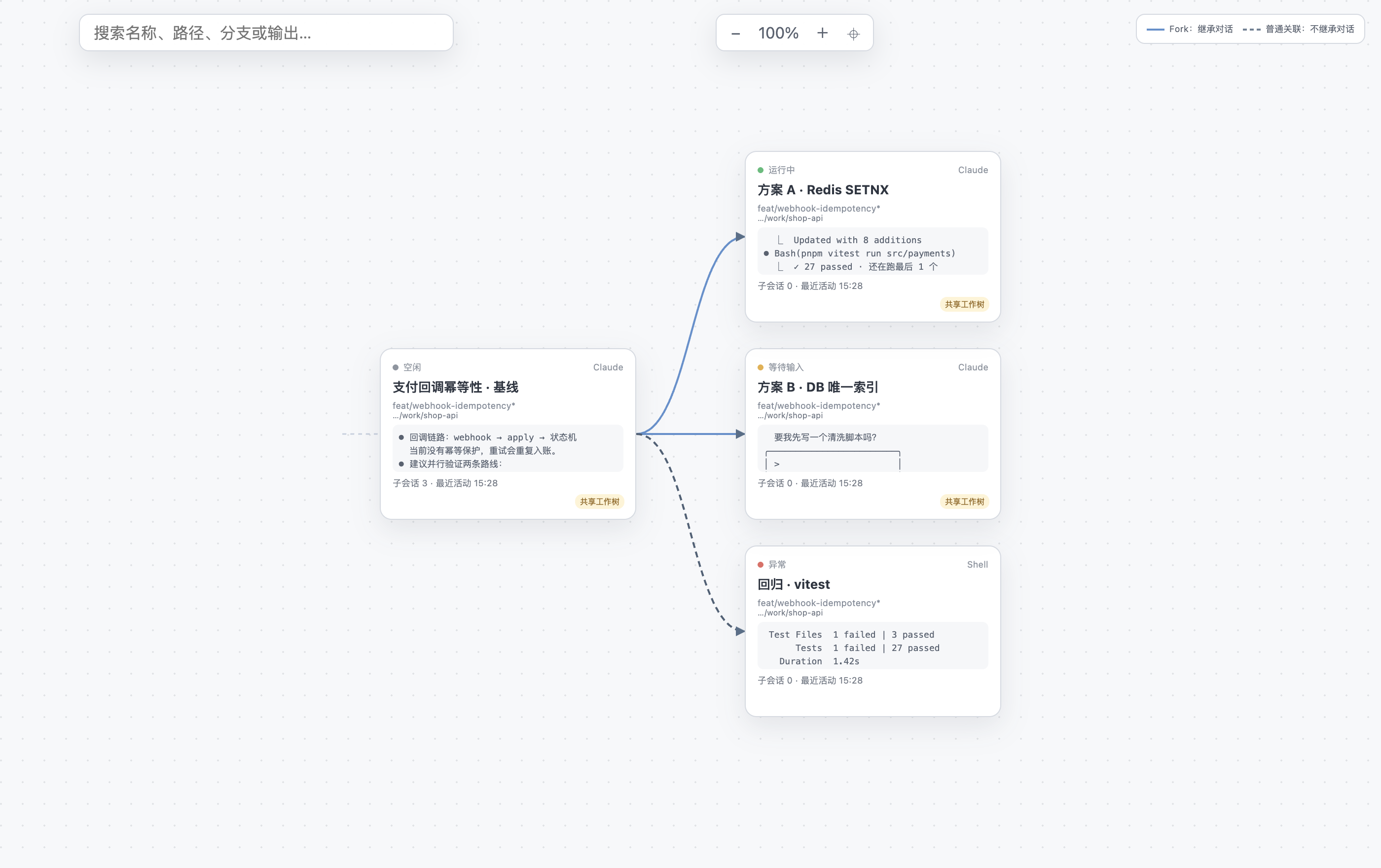Screen dimensions: 1381x868
Task: Click the 空闲 status label
Action: click(412, 367)
